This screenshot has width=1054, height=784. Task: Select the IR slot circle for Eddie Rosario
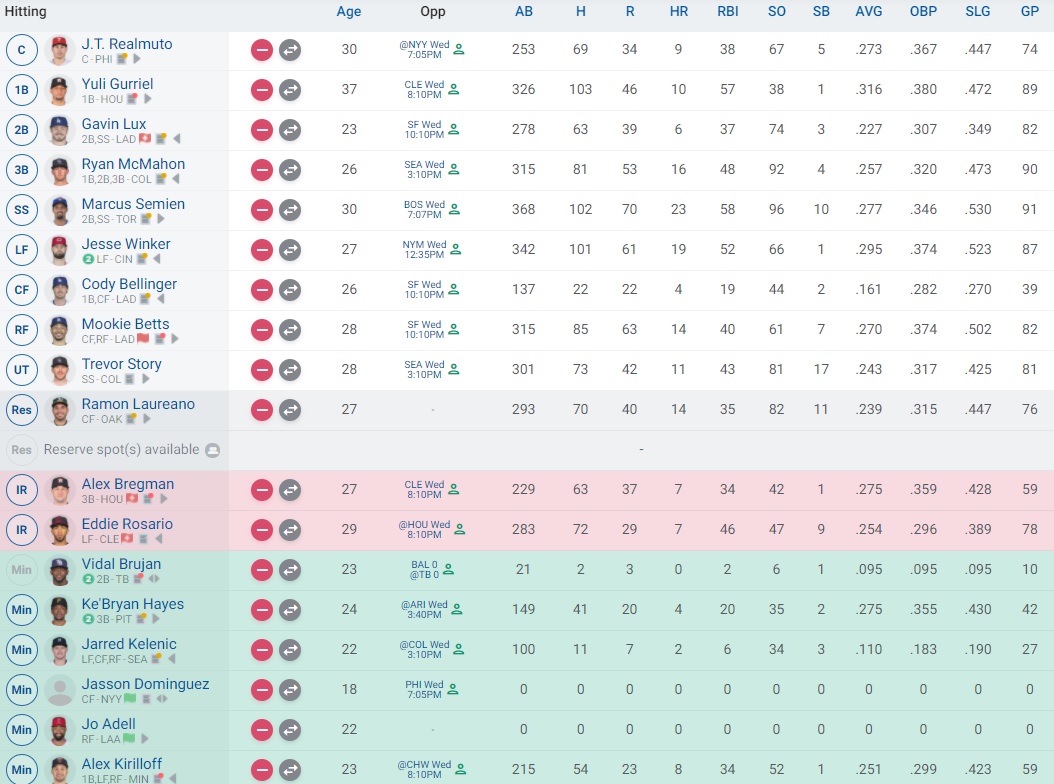21,530
